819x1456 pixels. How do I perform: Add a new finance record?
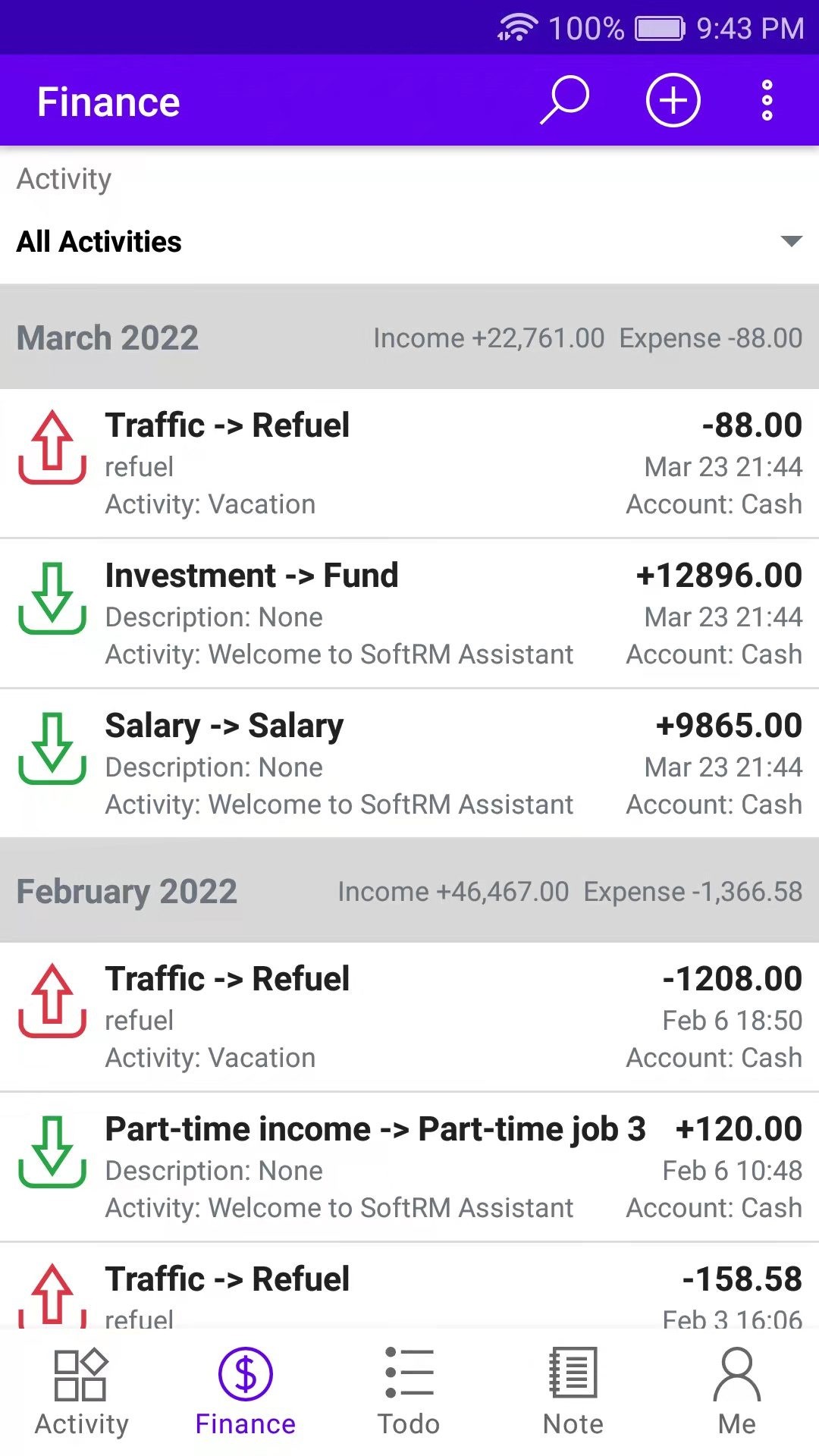click(x=673, y=100)
